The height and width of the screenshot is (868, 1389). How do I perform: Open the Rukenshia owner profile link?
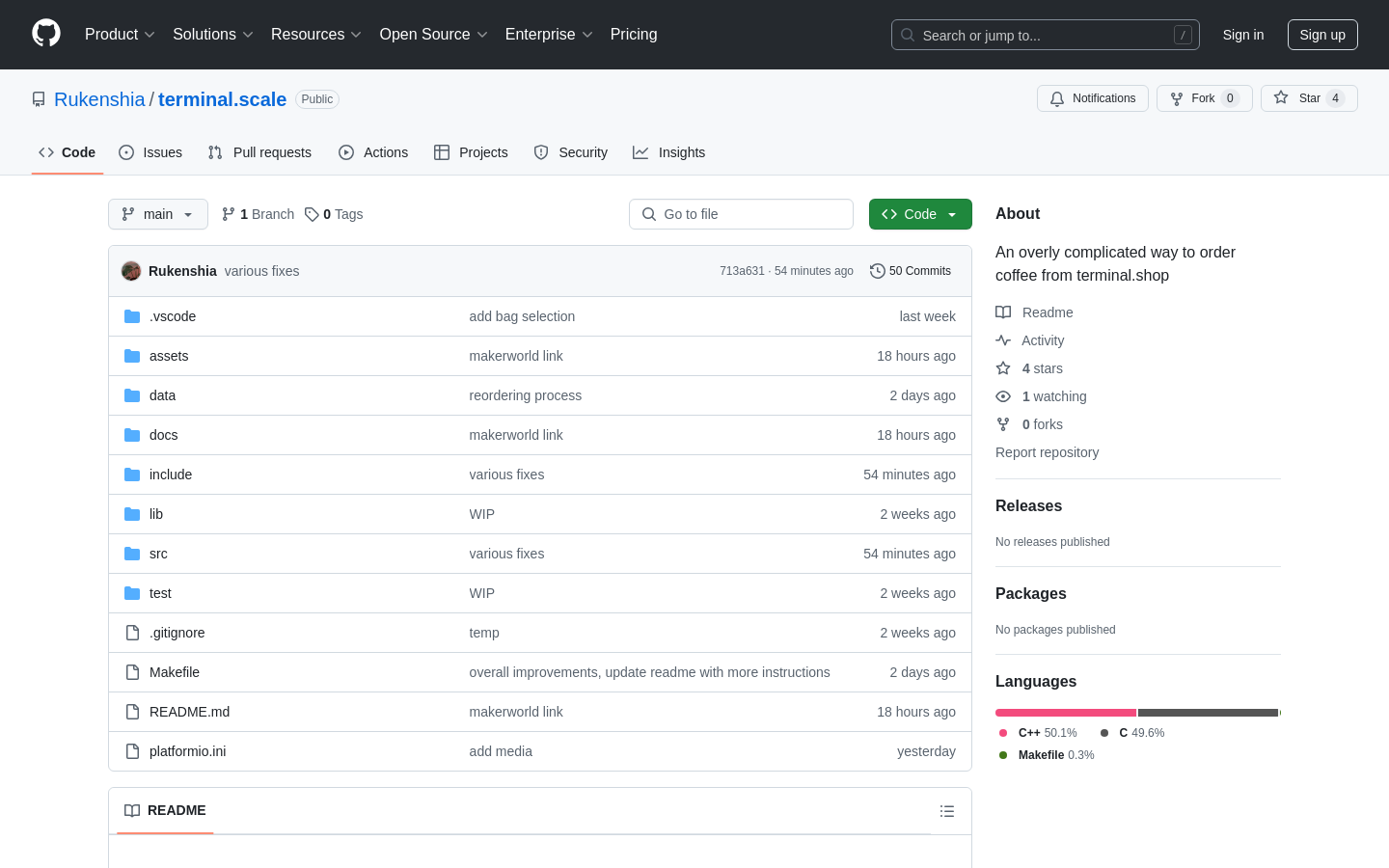99,99
